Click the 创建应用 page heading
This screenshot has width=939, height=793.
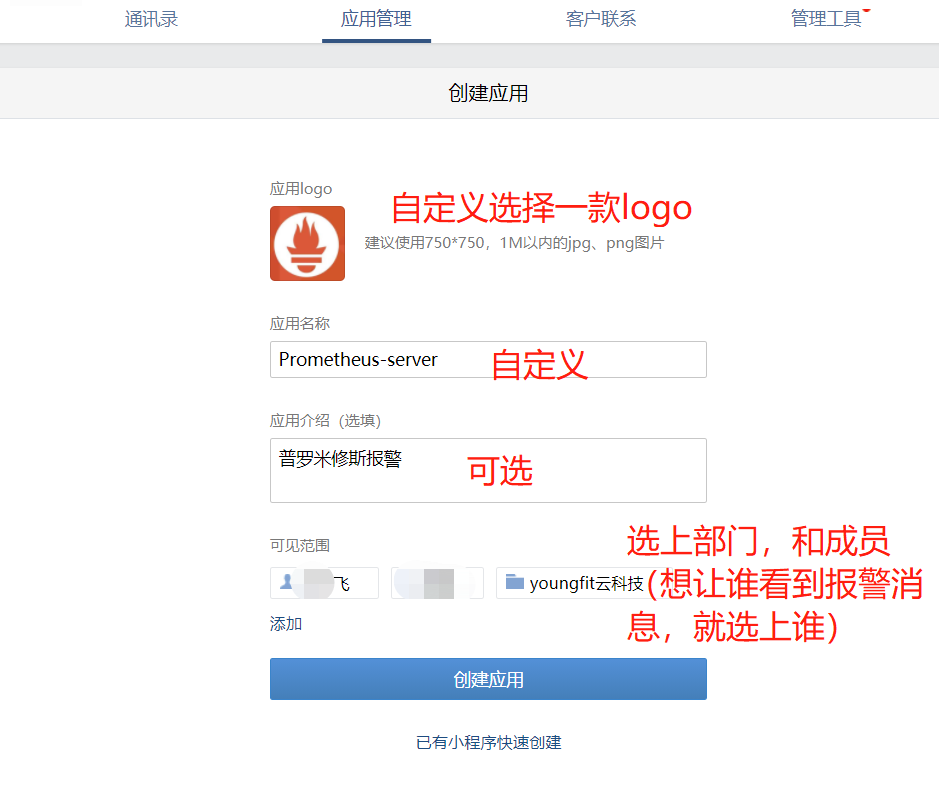(488, 93)
